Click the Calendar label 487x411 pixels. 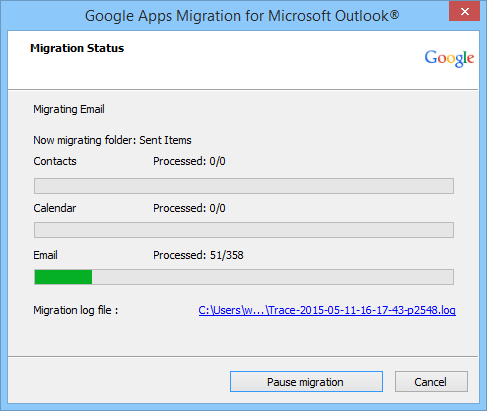(55, 208)
